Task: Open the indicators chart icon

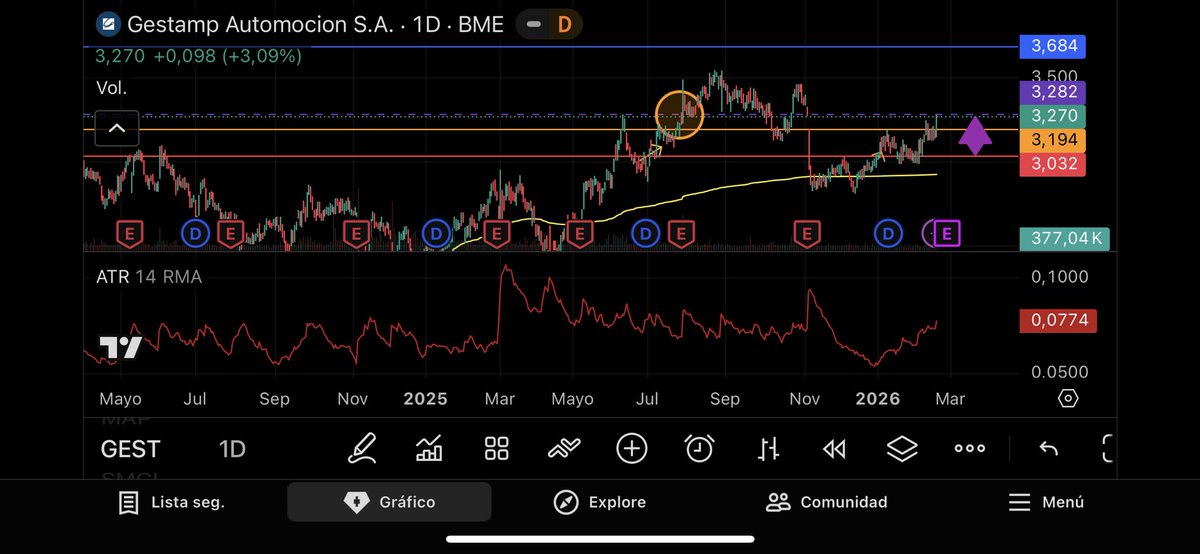Action: 429,449
